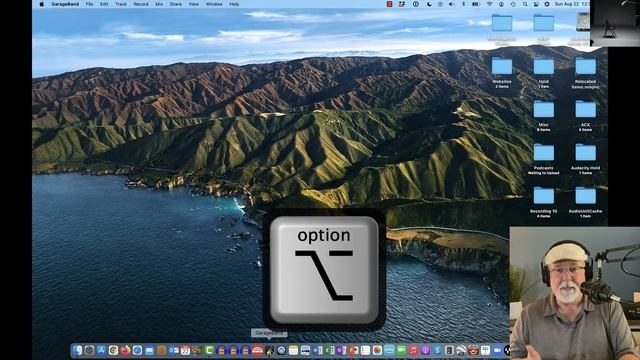Viewport: 640px width, 360px height.
Task: Click the Do Not Disturb moon icon
Action: coord(429,4)
